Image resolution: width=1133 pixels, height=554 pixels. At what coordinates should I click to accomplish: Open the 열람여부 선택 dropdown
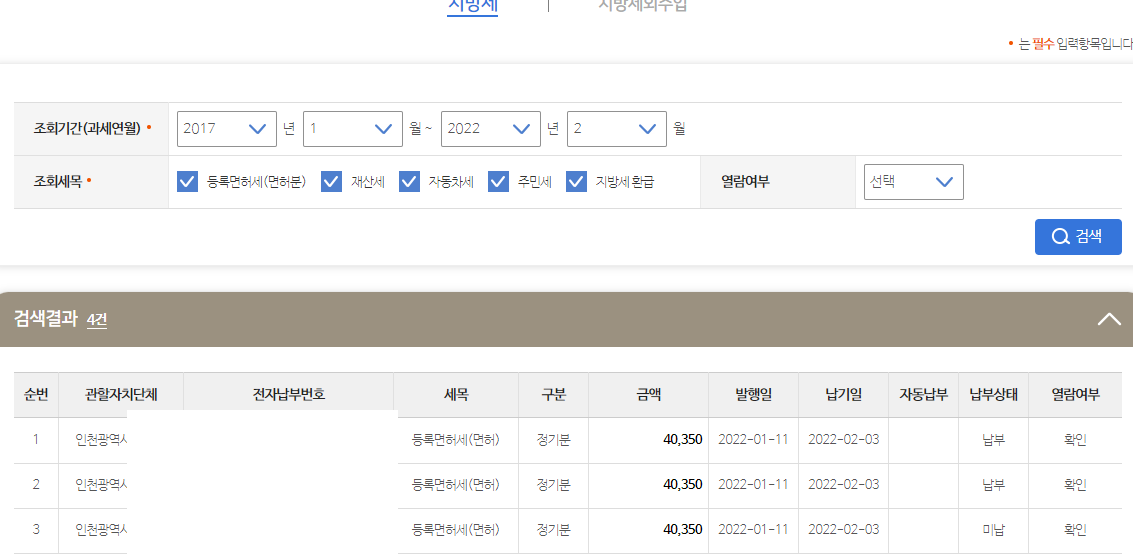tap(913, 182)
